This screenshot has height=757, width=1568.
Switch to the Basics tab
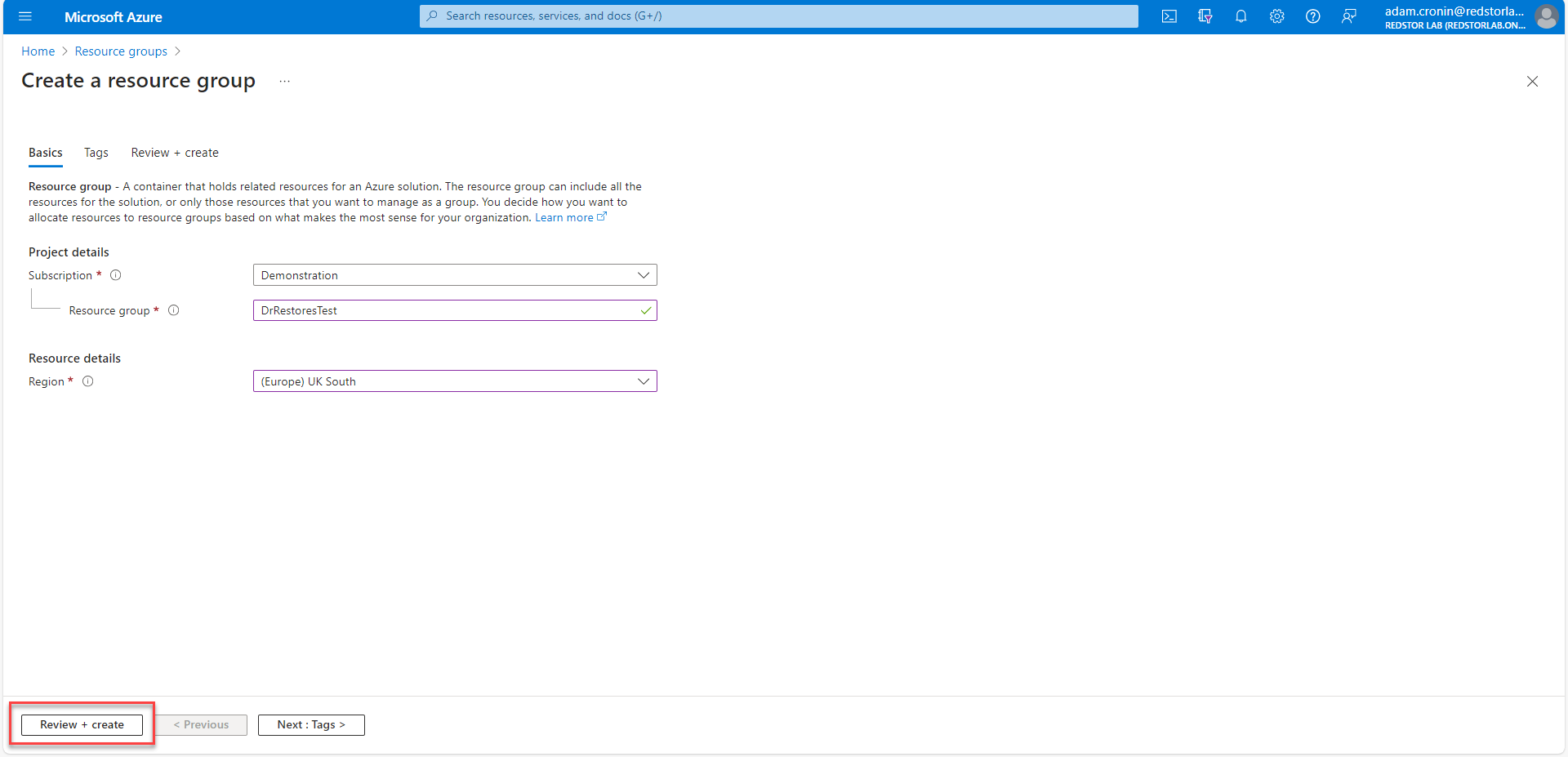pyautogui.click(x=46, y=153)
